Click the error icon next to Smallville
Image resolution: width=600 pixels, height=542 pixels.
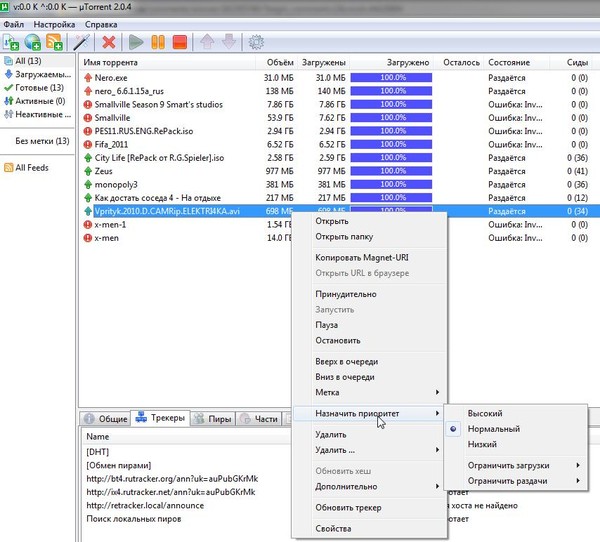coord(88,118)
